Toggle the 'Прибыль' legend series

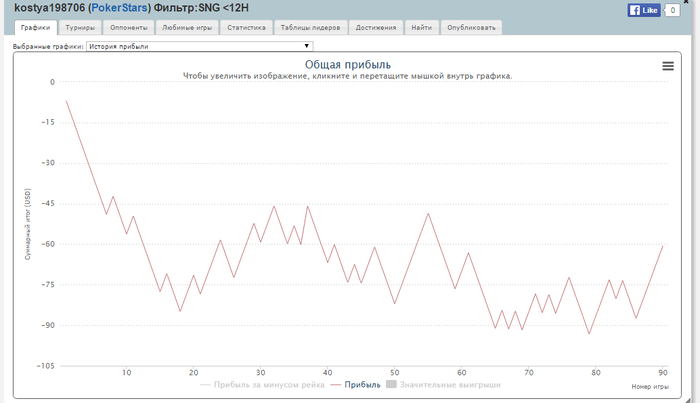(x=356, y=384)
